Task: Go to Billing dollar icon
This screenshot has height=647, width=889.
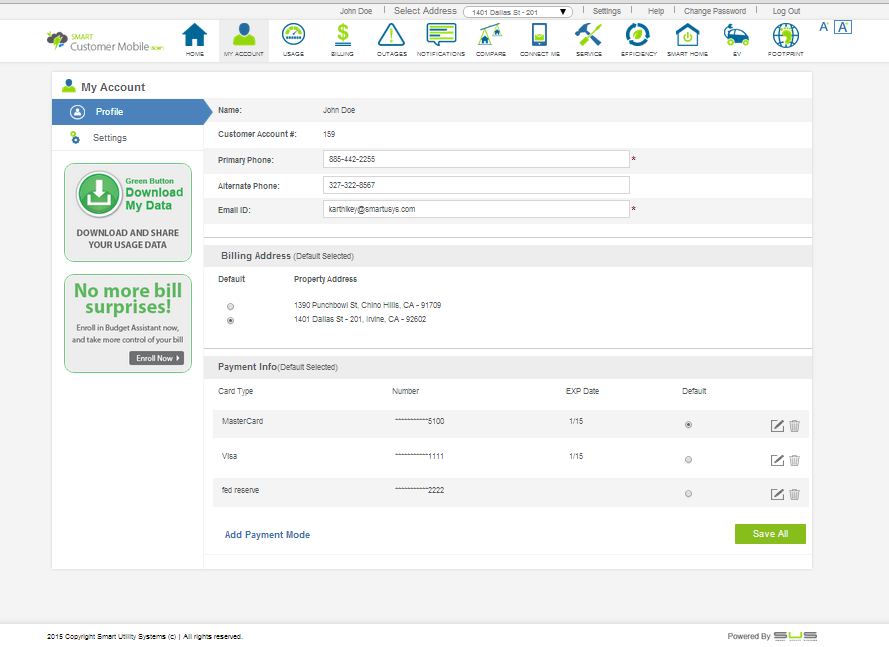Action: (x=342, y=38)
